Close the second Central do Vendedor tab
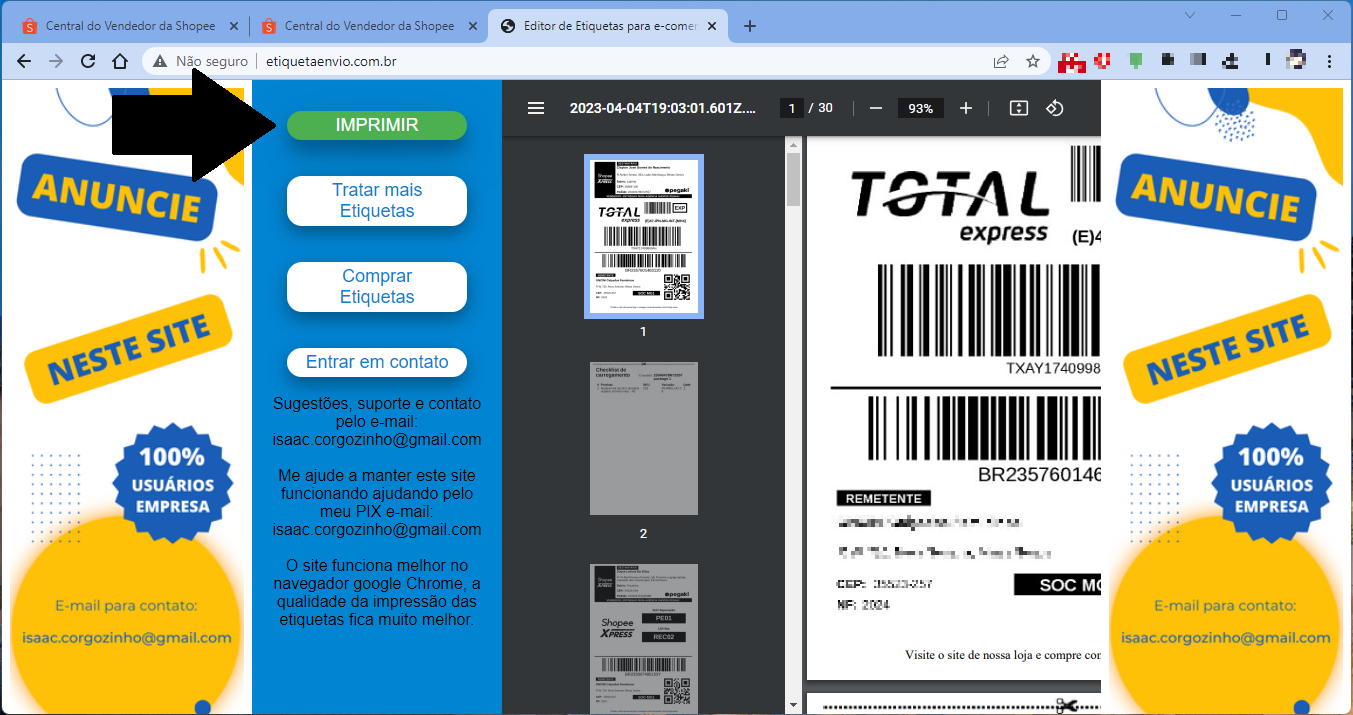The image size is (1353, 715). tap(471, 26)
